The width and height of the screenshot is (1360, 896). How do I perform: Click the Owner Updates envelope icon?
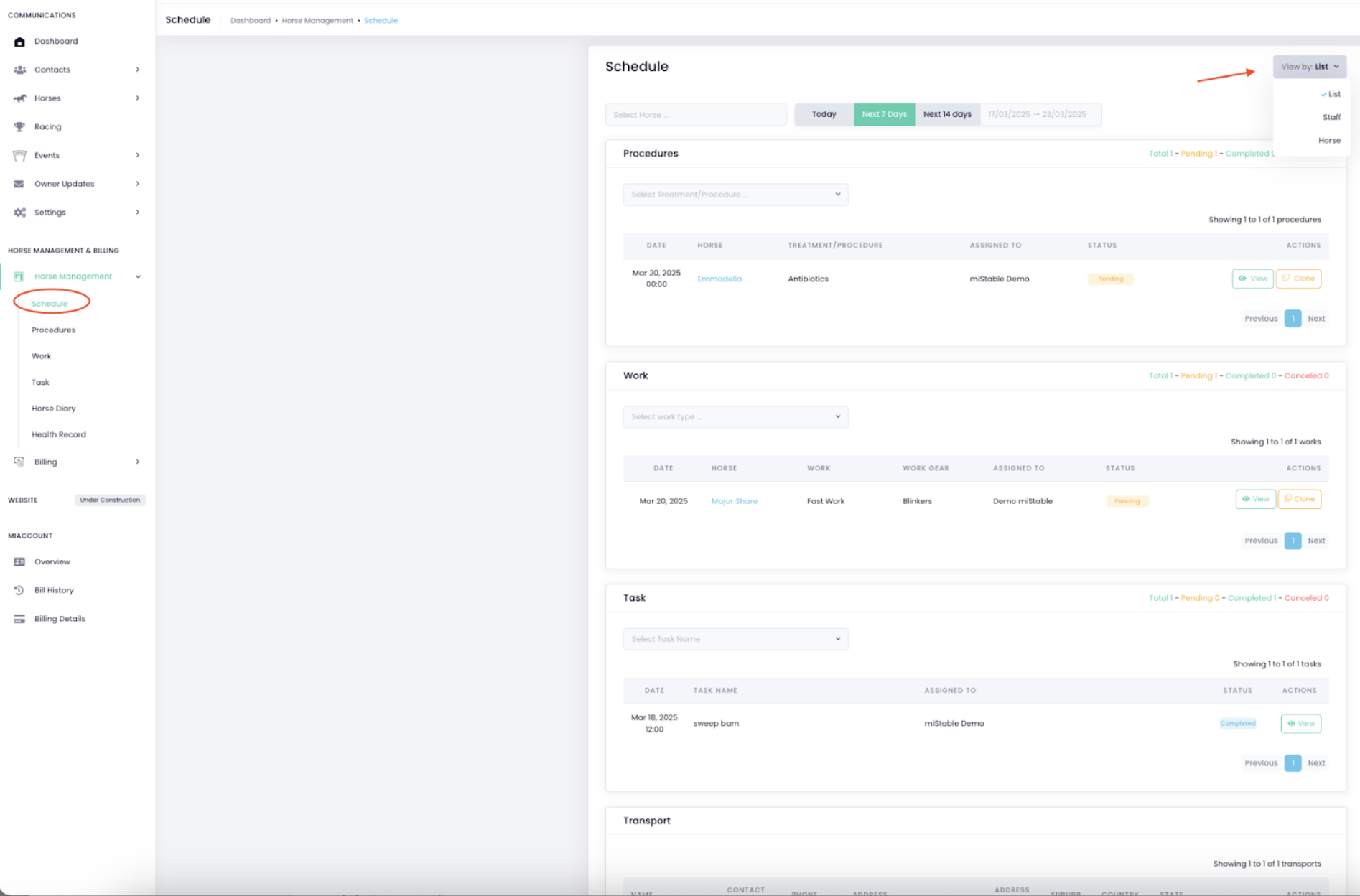click(x=19, y=184)
